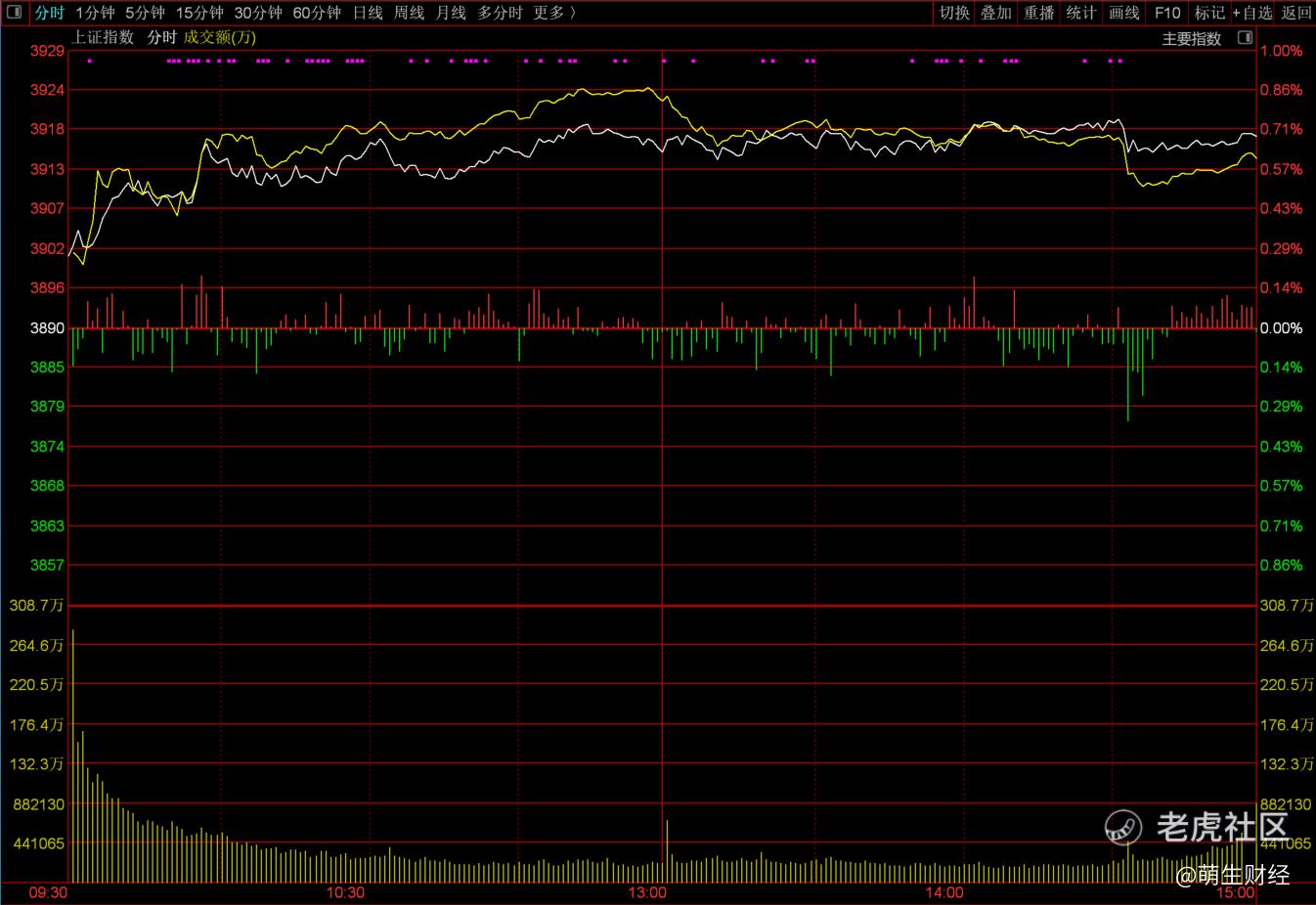The height and width of the screenshot is (905, 1316).
Task: Click the red 0.43% percentage label
Action: (x=1282, y=208)
